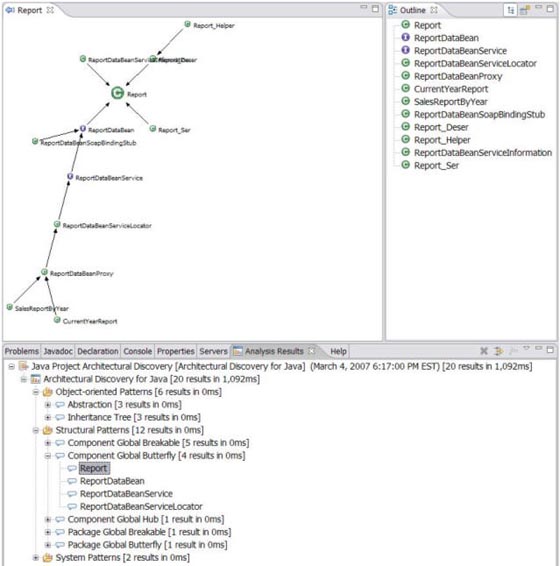Select ReportDataBeanServiceLocator under Component Global Butterfly
560x566 pixels.
[x=141, y=506]
